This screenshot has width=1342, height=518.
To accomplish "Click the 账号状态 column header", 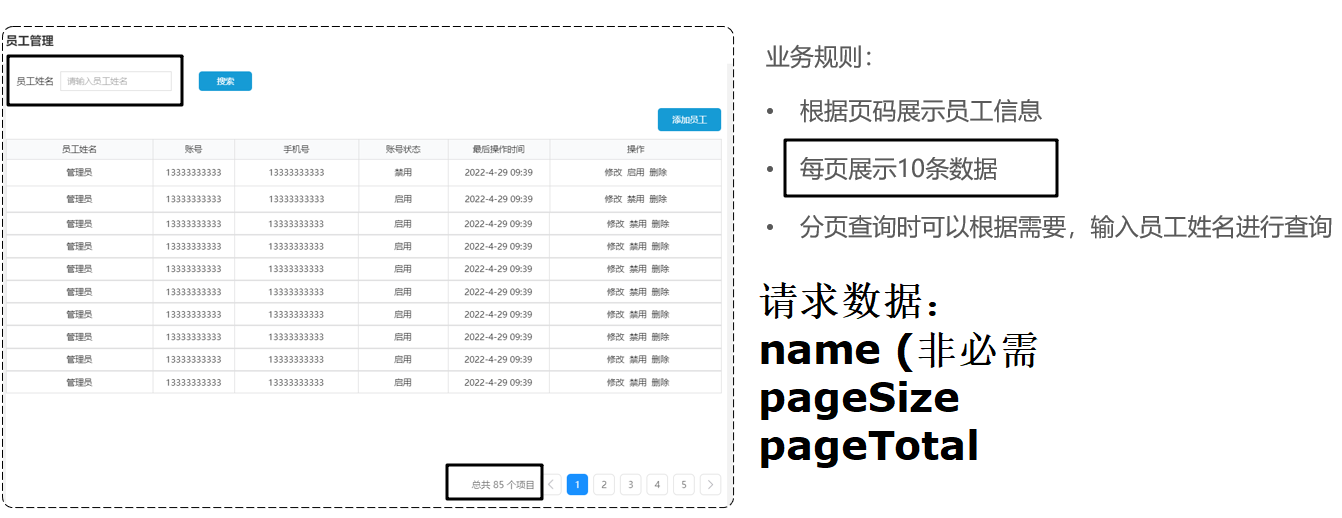I will [x=403, y=149].
